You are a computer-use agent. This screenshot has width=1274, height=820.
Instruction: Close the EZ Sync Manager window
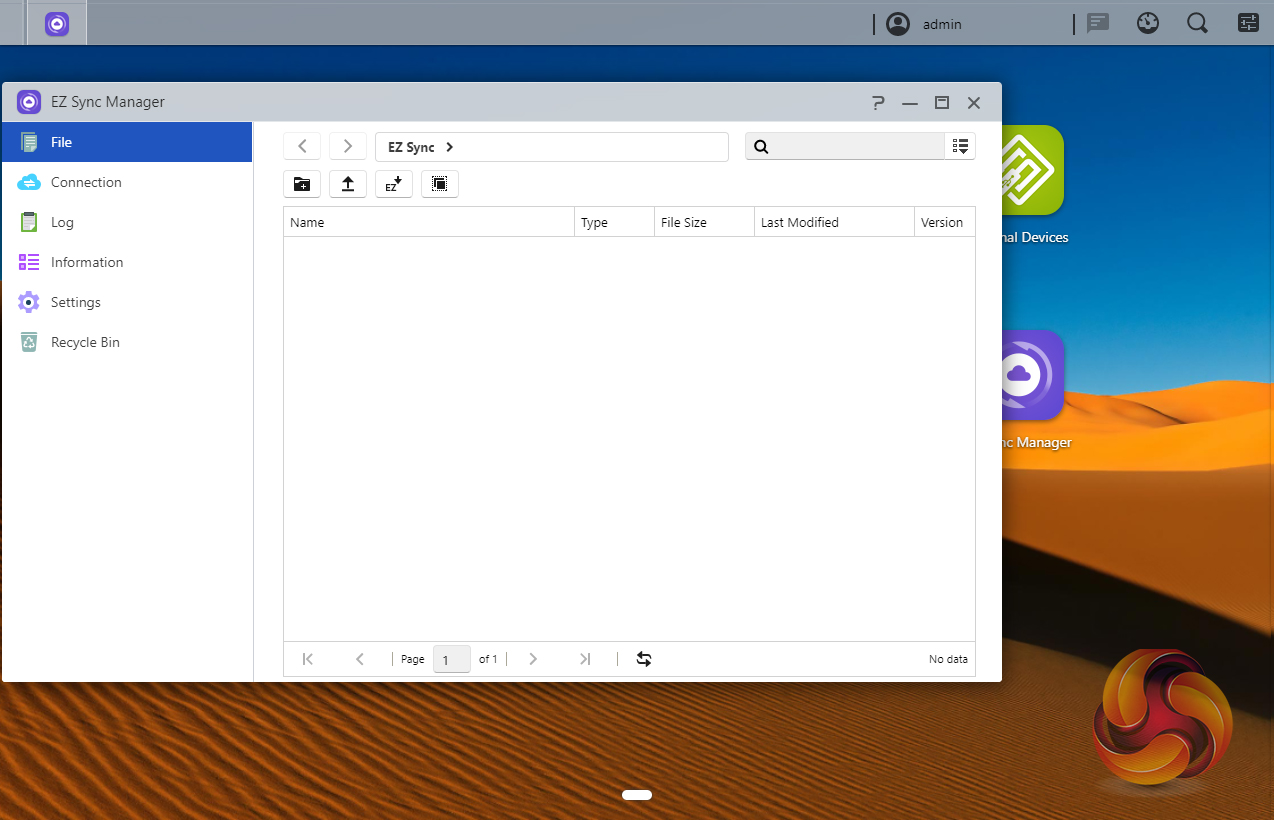coord(974,102)
